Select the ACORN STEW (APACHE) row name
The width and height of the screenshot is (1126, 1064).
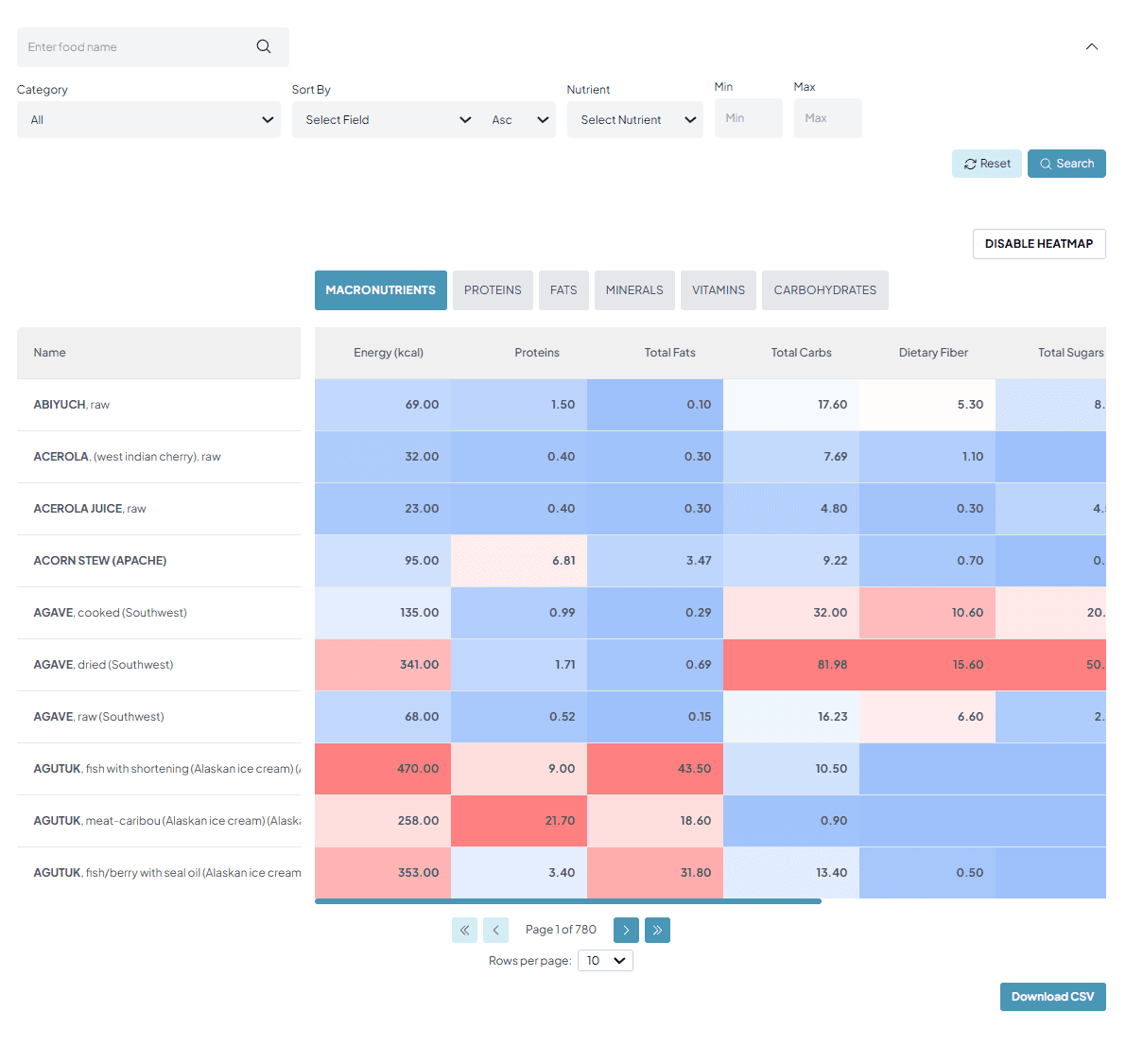click(x=100, y=561)
